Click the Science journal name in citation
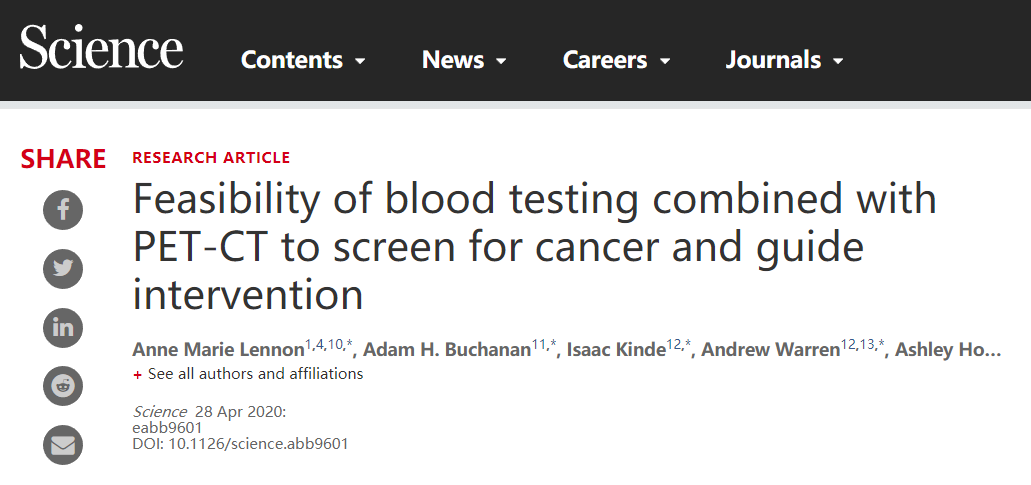Image resolution: width=1031 pixels, height=485 pixels. (x=160, y=412)
